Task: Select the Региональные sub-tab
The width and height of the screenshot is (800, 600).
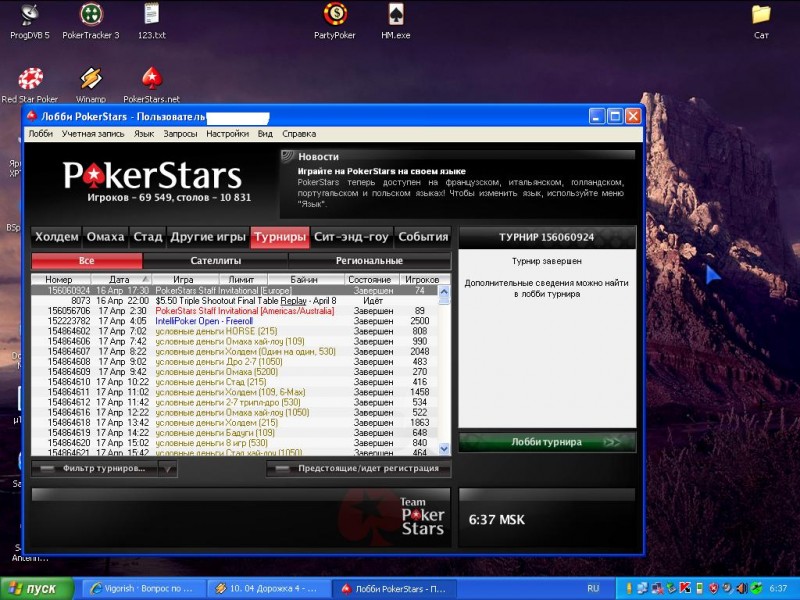Action: [369, 261]
